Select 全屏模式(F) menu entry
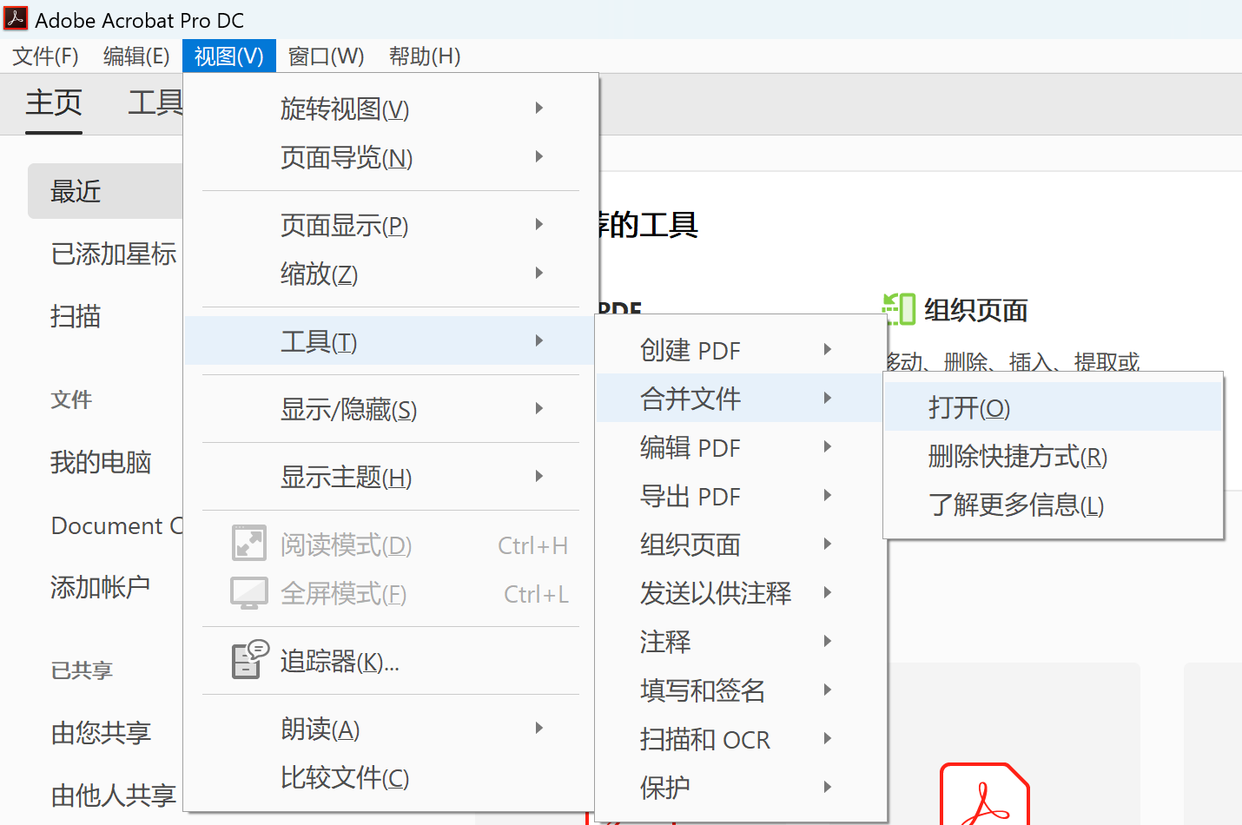The height and width of the screenshot is (825, 1242). (x=390, y=593)
